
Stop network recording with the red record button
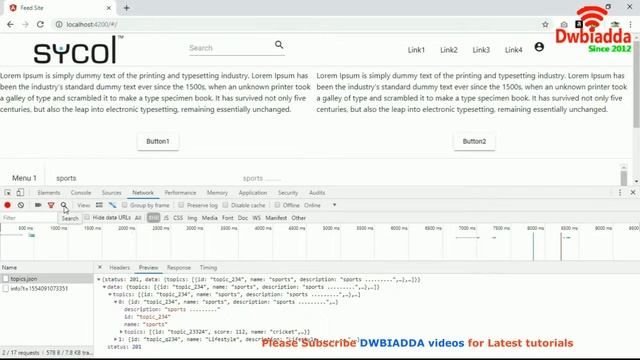(7, 205)
